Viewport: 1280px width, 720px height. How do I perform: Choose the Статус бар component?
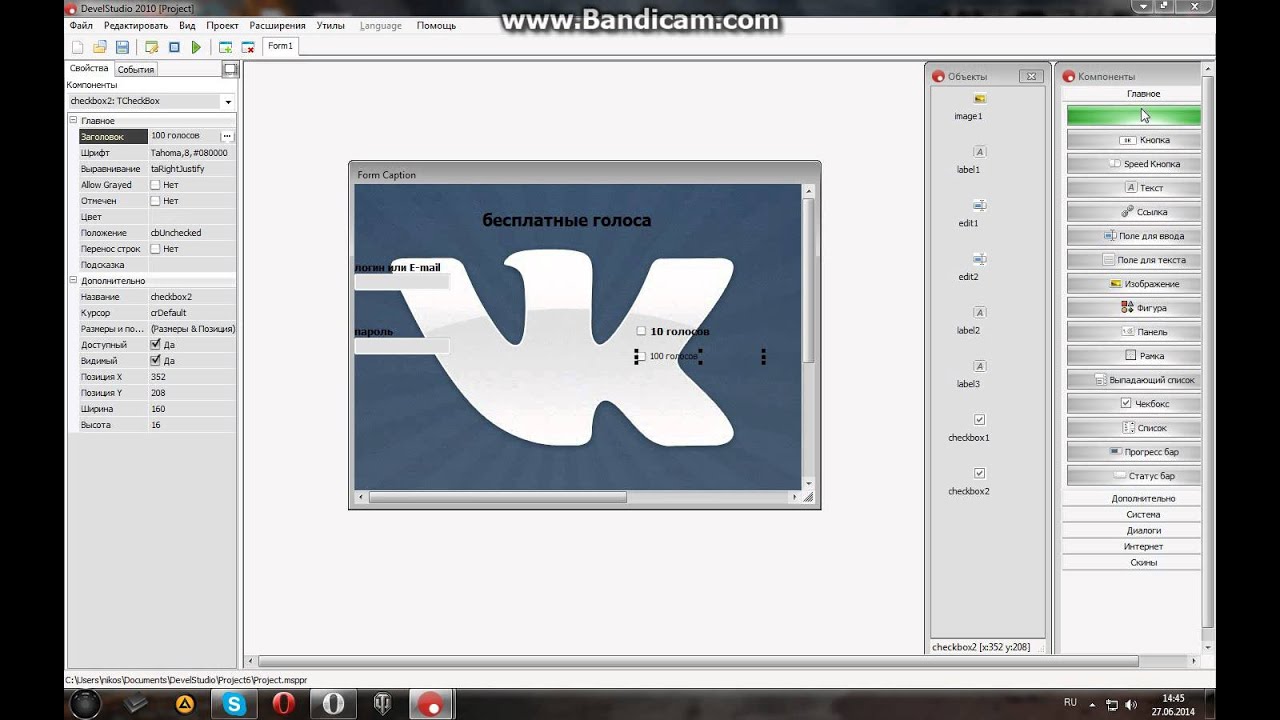coord(1134,476)
